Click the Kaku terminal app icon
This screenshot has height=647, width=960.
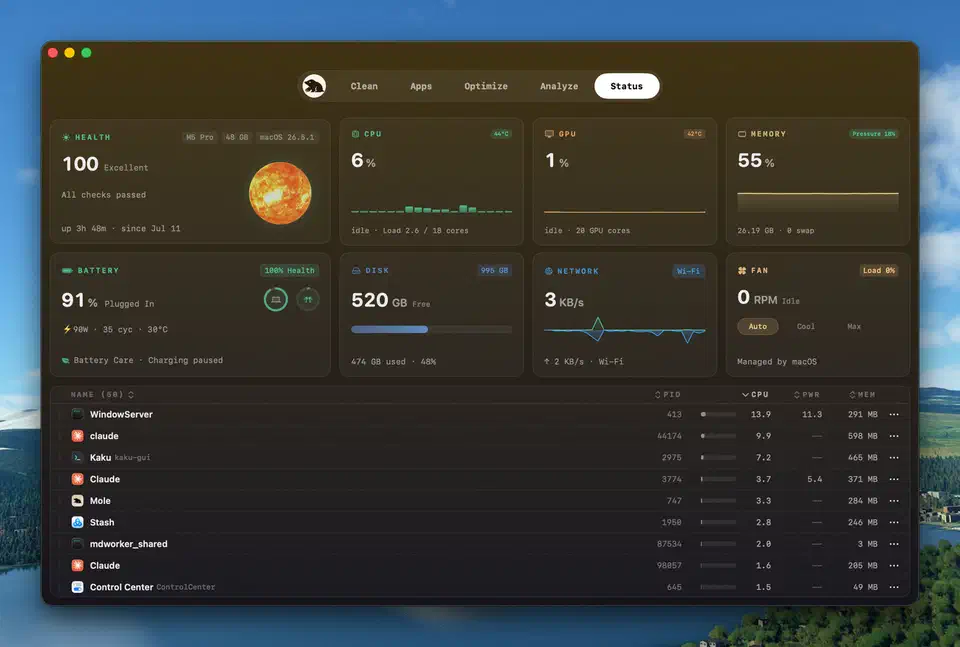(x=77, y=457)
